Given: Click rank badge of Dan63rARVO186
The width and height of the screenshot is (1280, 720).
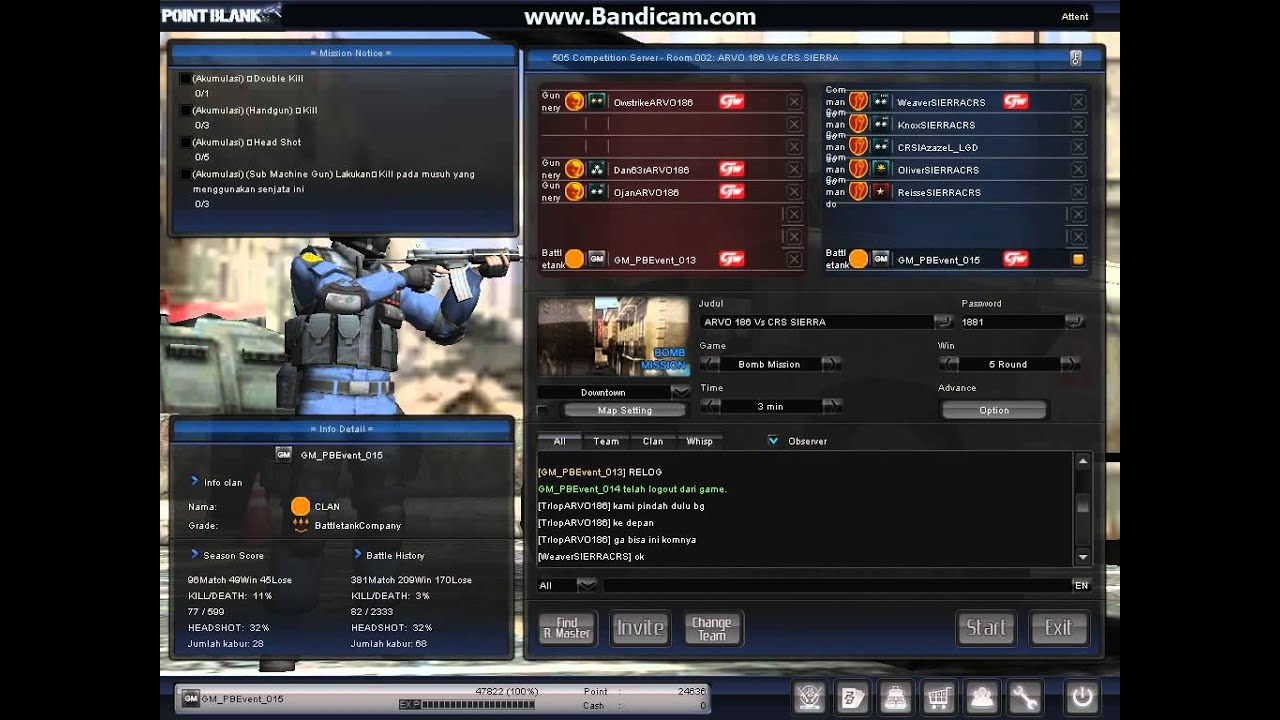Looking at the screenshot, I should (x=597, y=170).
